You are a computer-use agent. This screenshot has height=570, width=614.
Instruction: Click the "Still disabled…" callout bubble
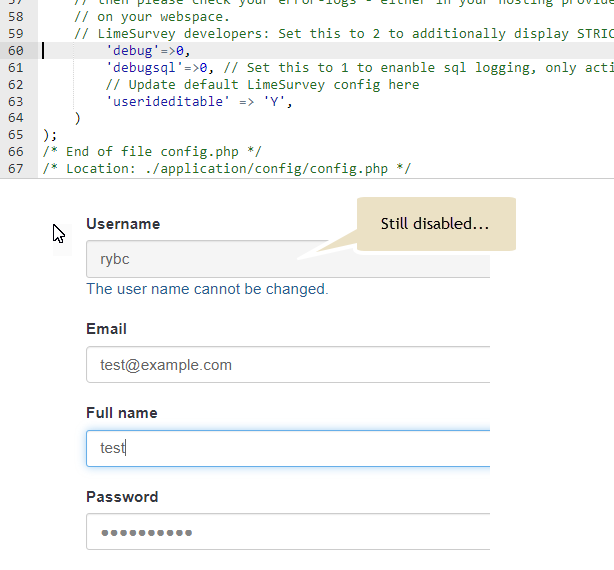[x=434, y=224]
